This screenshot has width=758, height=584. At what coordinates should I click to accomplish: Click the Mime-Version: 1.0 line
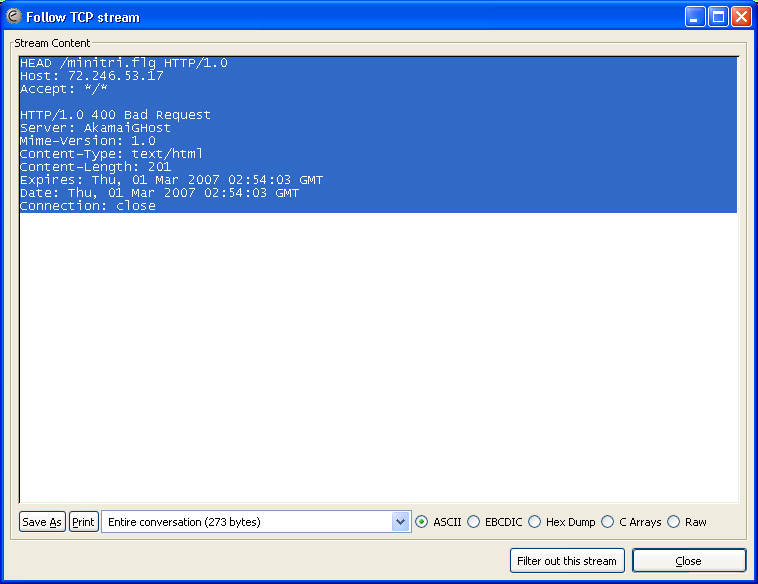pyautogui.click(x=87, y=141)
